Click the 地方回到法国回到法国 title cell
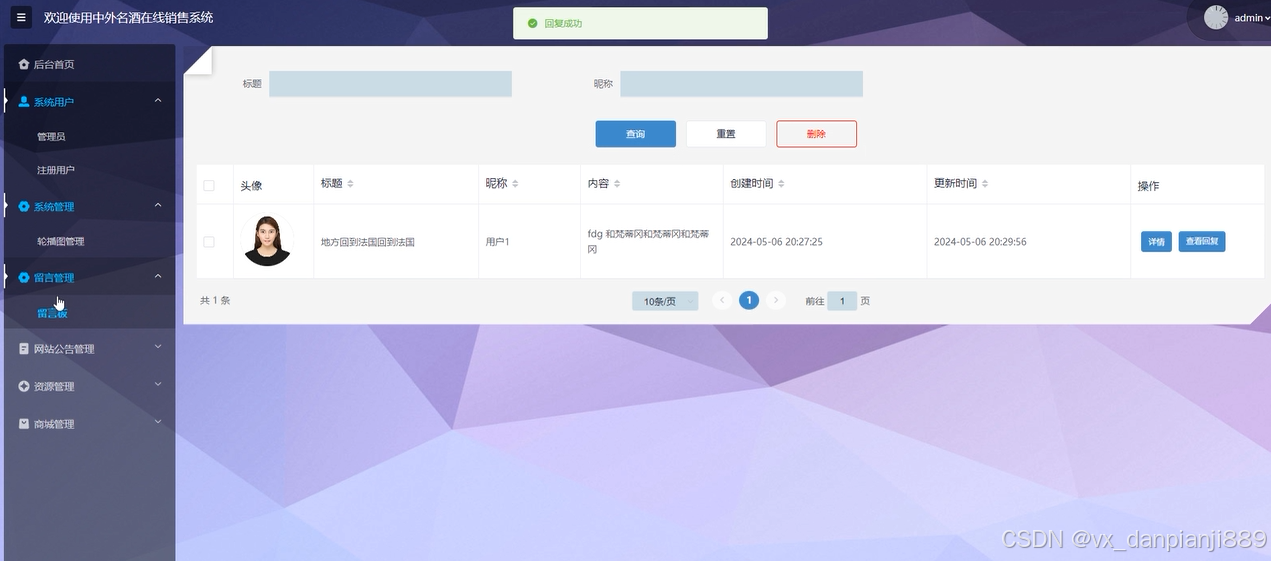This screenshot has height=561, width=1271. pos(367,242)
